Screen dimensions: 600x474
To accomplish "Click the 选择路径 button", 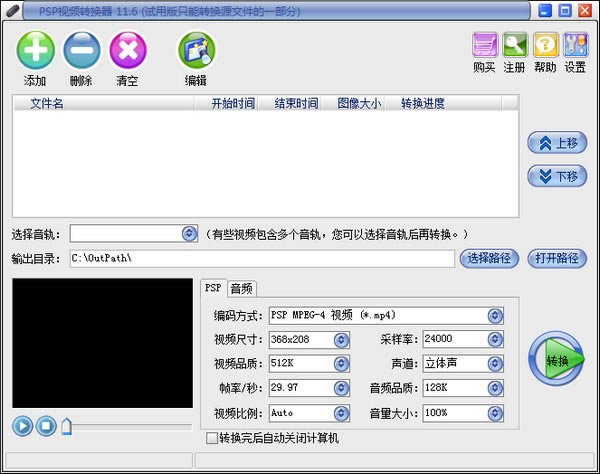I will [490, 258].
